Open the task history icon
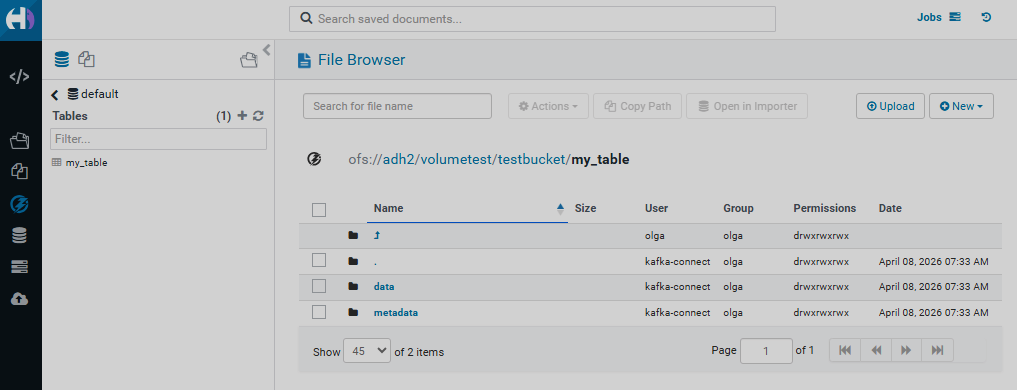Viewport: 1017px width, 390px height. [x=987, y=18]
